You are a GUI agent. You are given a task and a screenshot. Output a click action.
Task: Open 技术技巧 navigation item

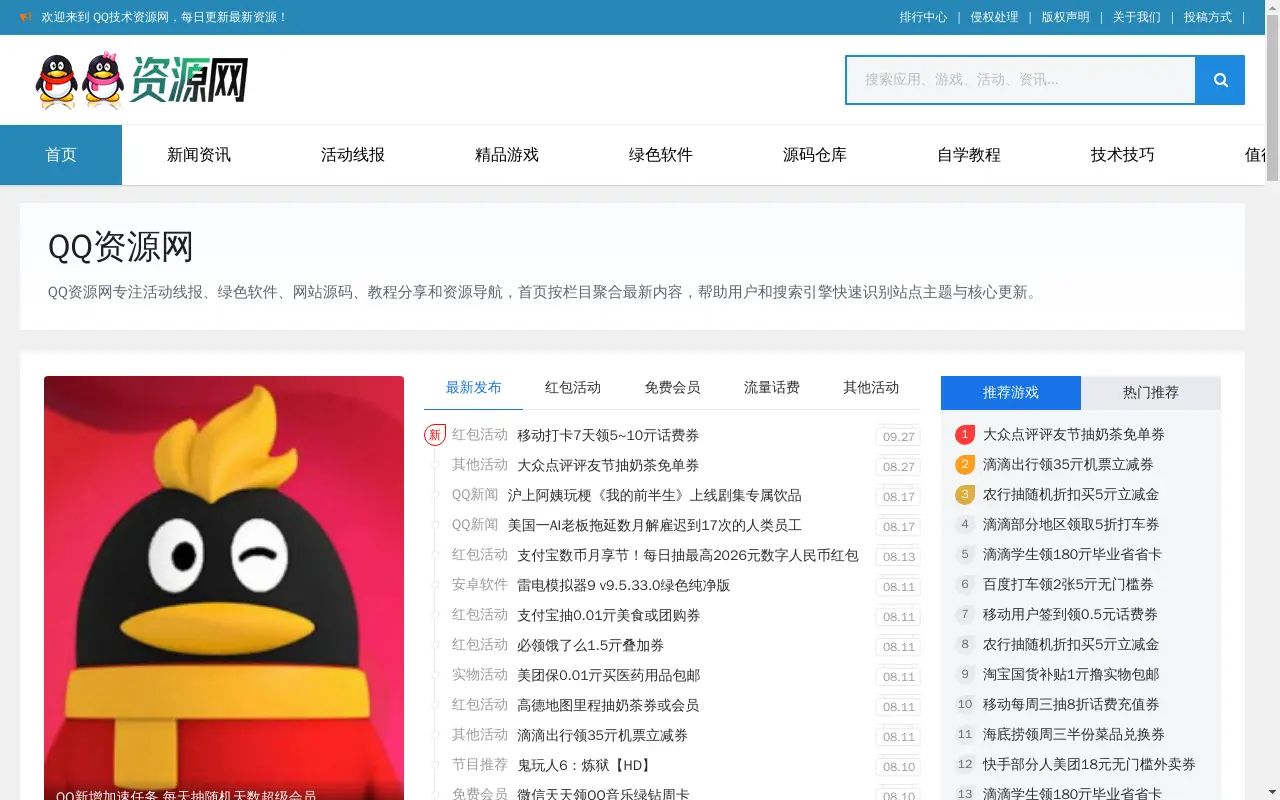point(1123,155)
